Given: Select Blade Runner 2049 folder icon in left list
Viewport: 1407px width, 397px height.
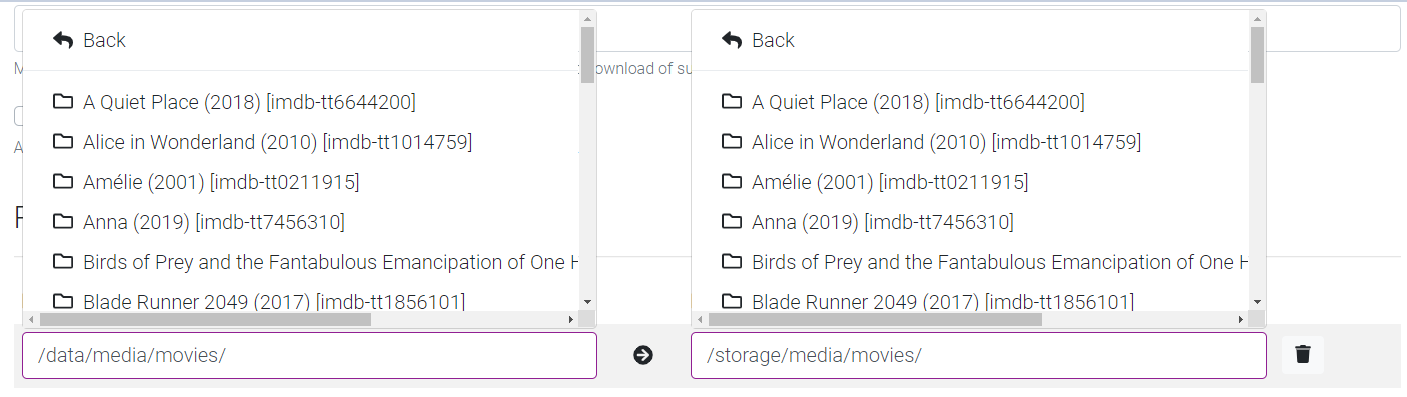Looking at the screenshot, I should pyautogui.click(x=63, y=301).
